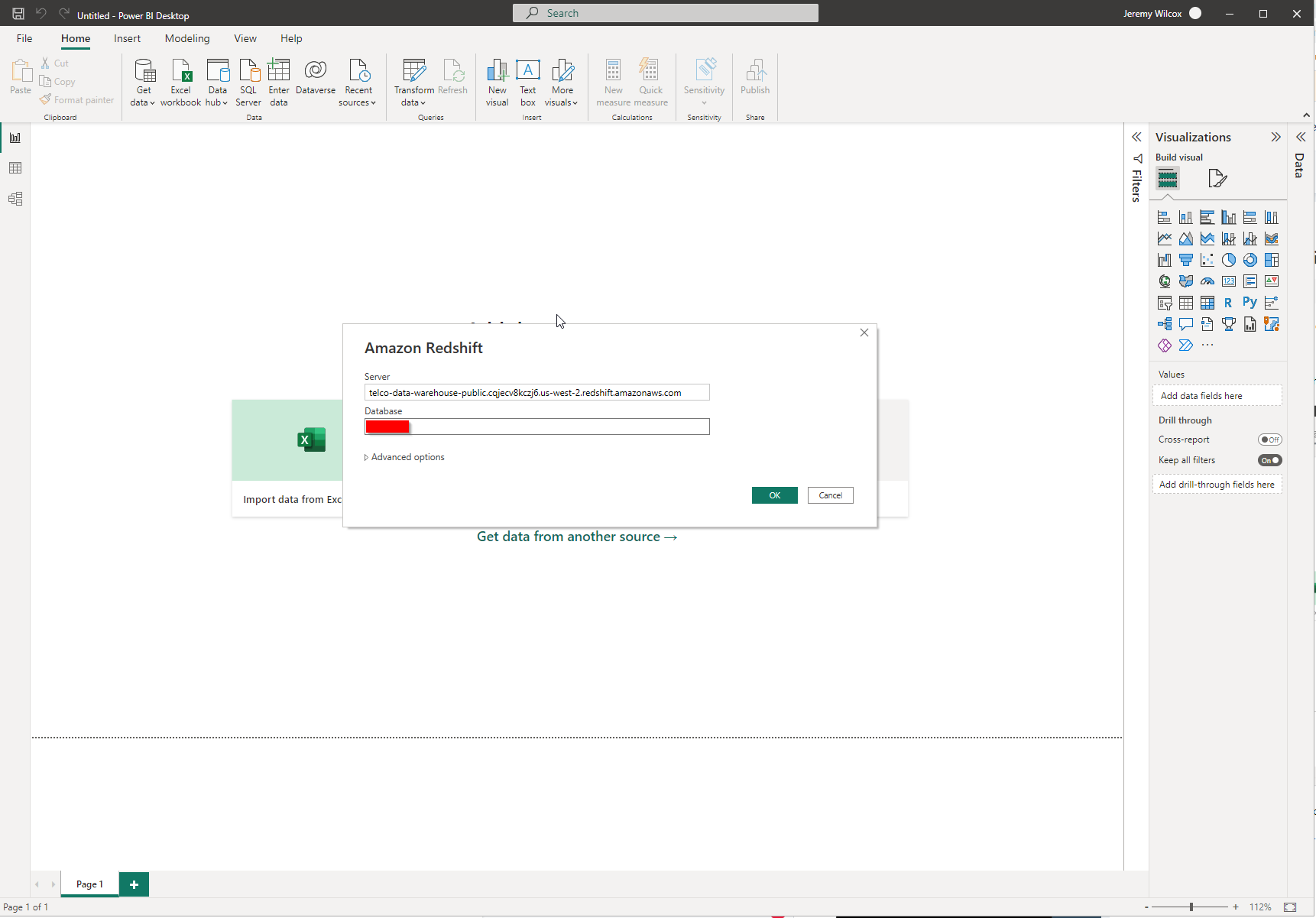Select the Scatter chart visual
Viewport: 1316px width, 918px height.
click(1207, 260)
